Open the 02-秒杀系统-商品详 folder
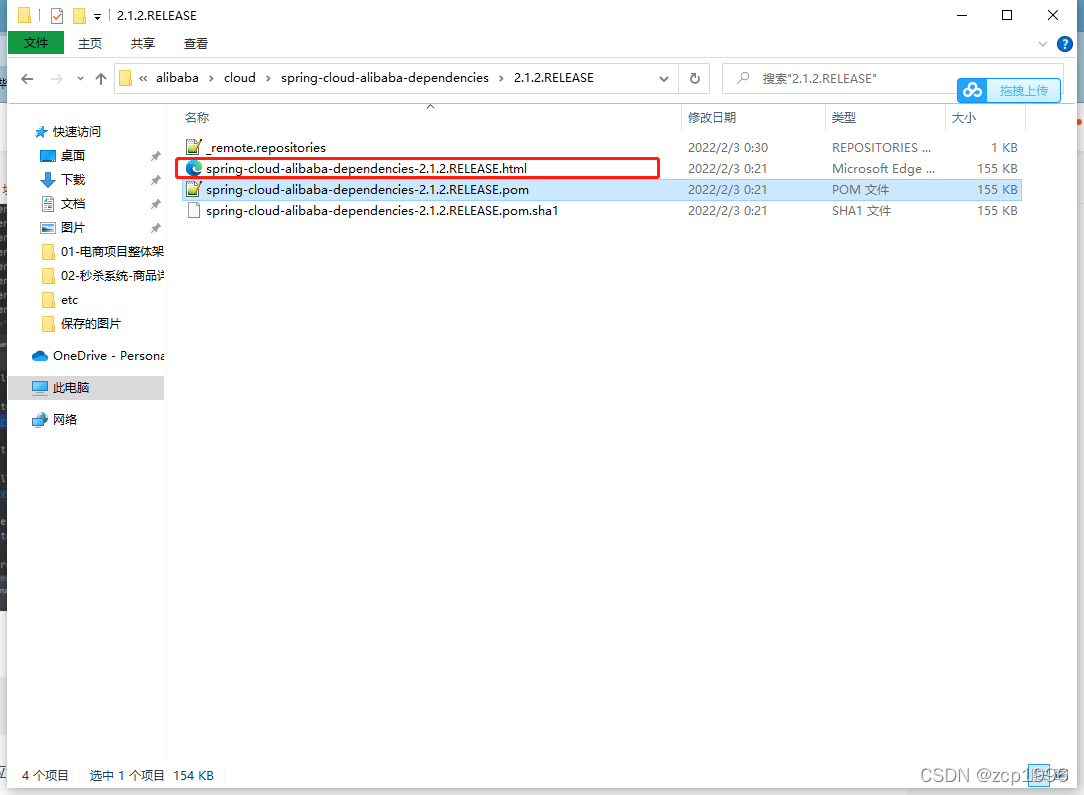 point(112,276)
